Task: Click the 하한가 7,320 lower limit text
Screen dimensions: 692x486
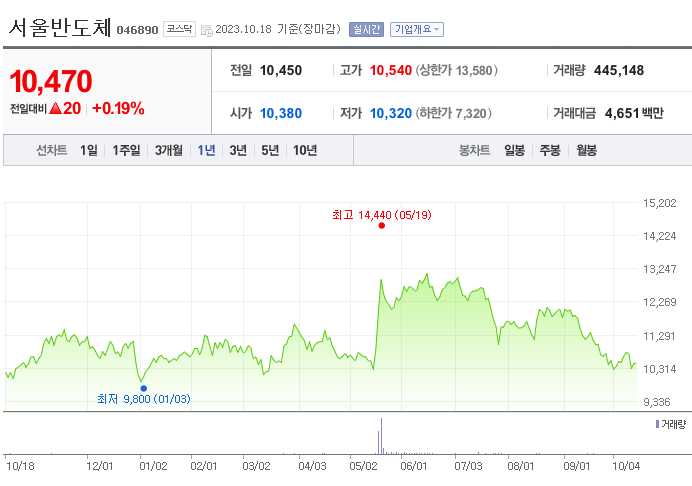Action: [453, 113]
